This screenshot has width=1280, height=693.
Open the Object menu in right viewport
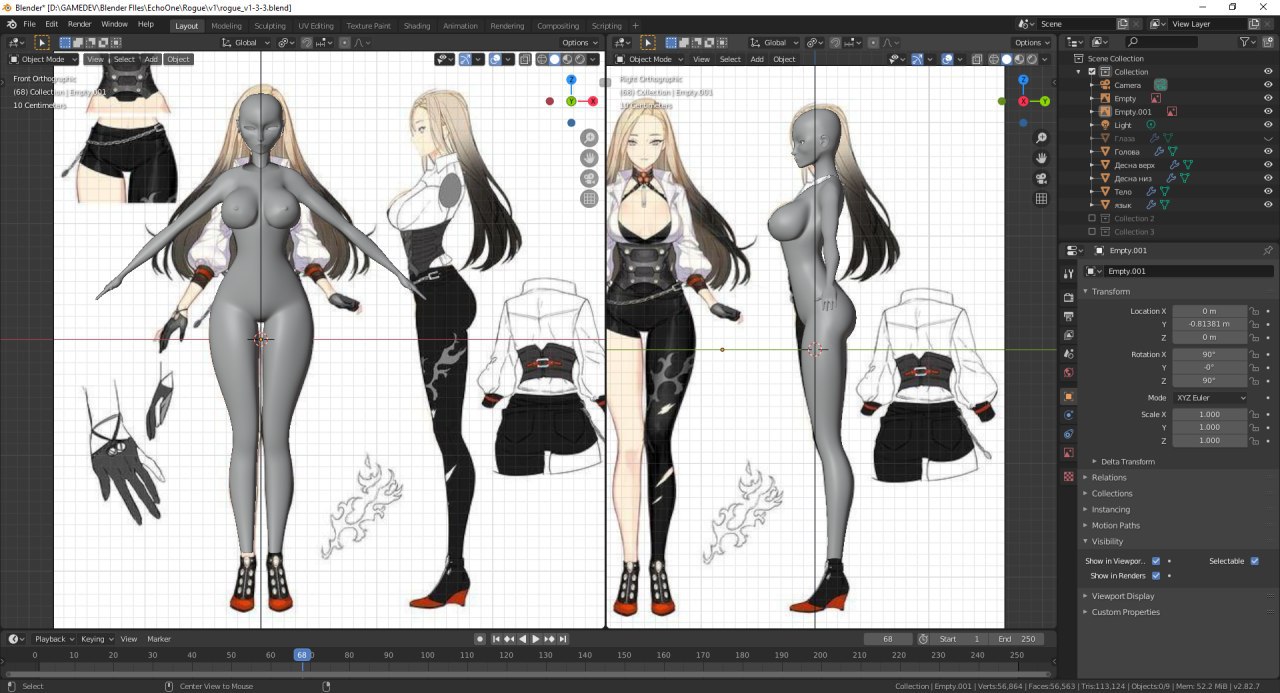click(x=784, y=59)
